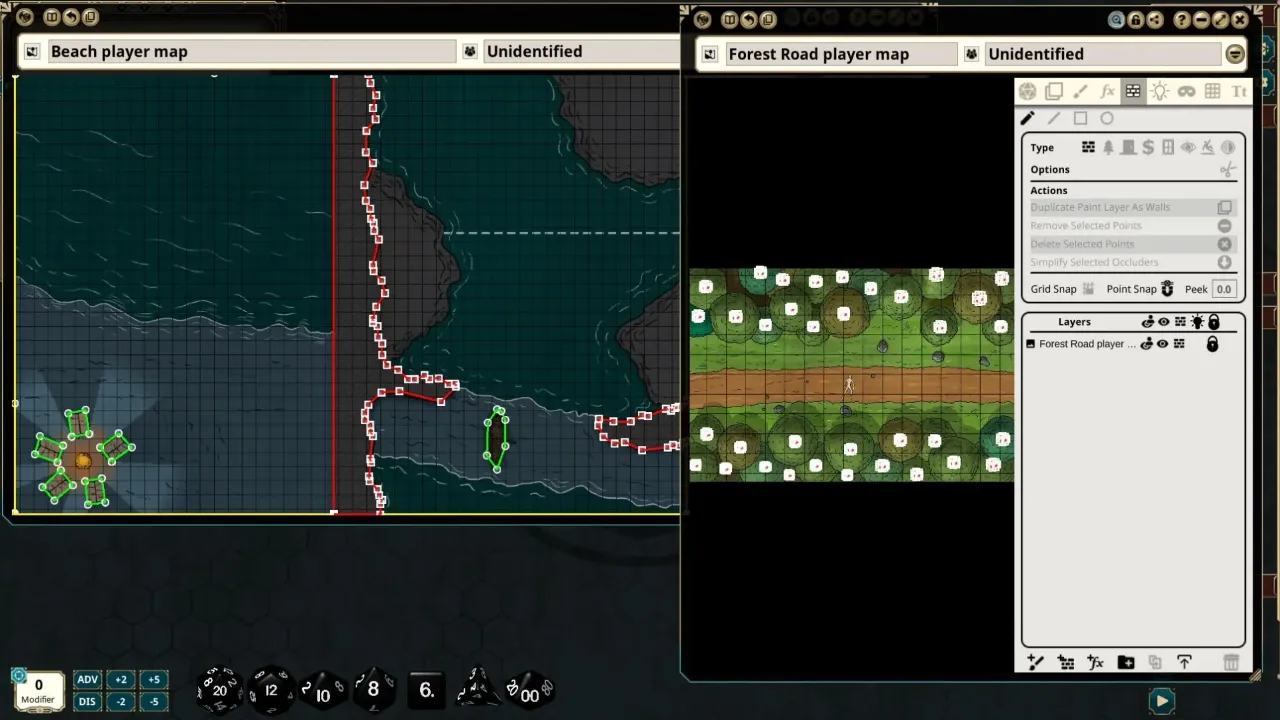The height and width of the screenshot is (720, 1280).
Task: Open Forest Road window help button
Action: (x=1182, y=19)
